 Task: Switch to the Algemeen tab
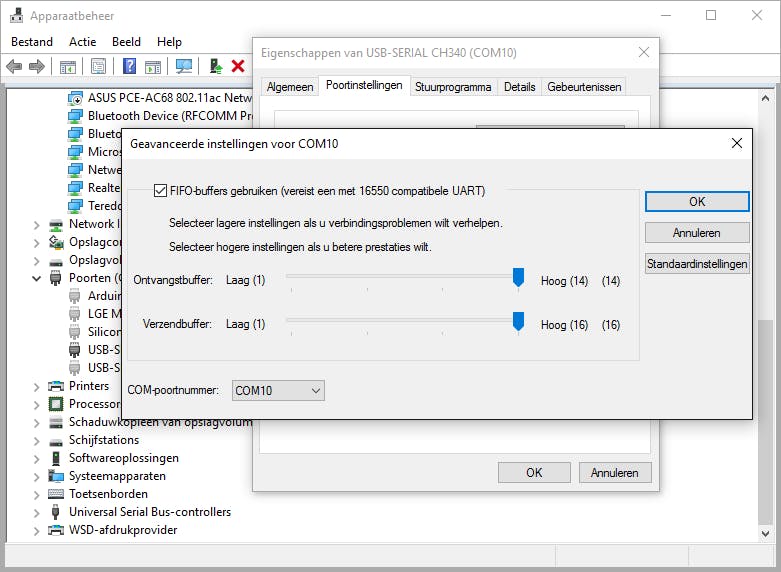[290, 87]
